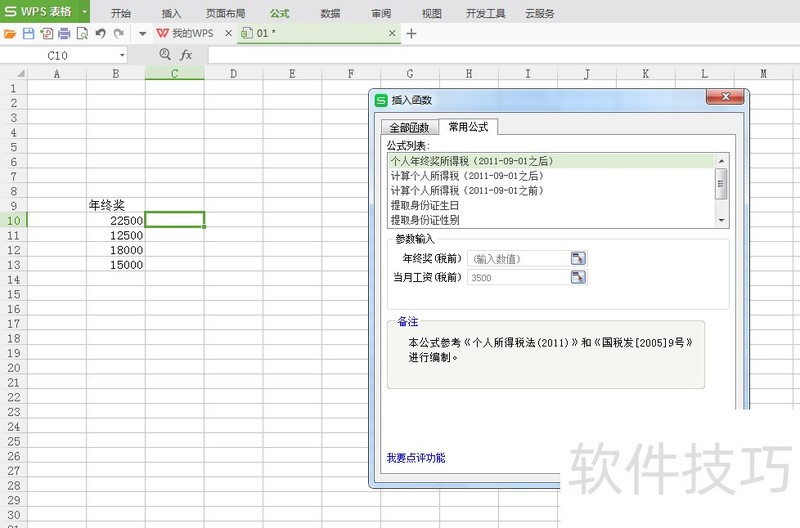Image resolution: width=800 pixels, height=528 pixels.
Task: Click the 年终奖(税前) value input field
Action: 517,258
